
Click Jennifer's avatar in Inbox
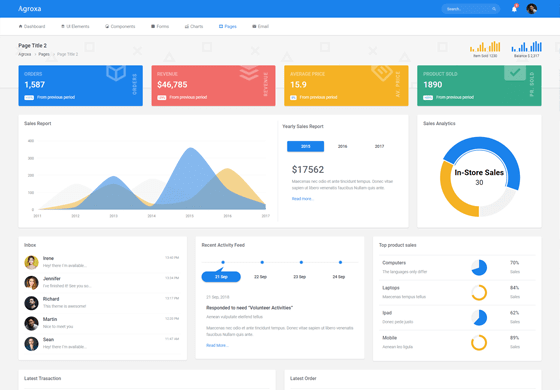coord(31,282)
